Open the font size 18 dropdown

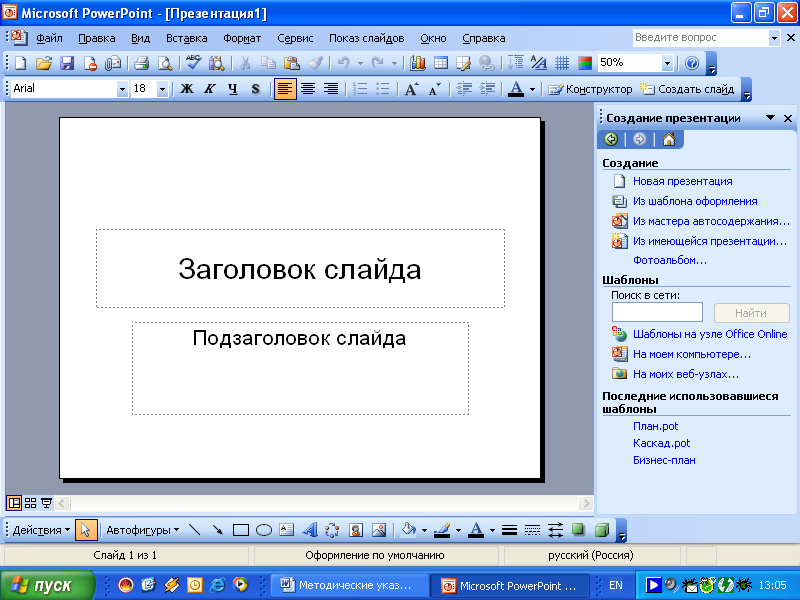pyautogui.click(x=162, y=89)
